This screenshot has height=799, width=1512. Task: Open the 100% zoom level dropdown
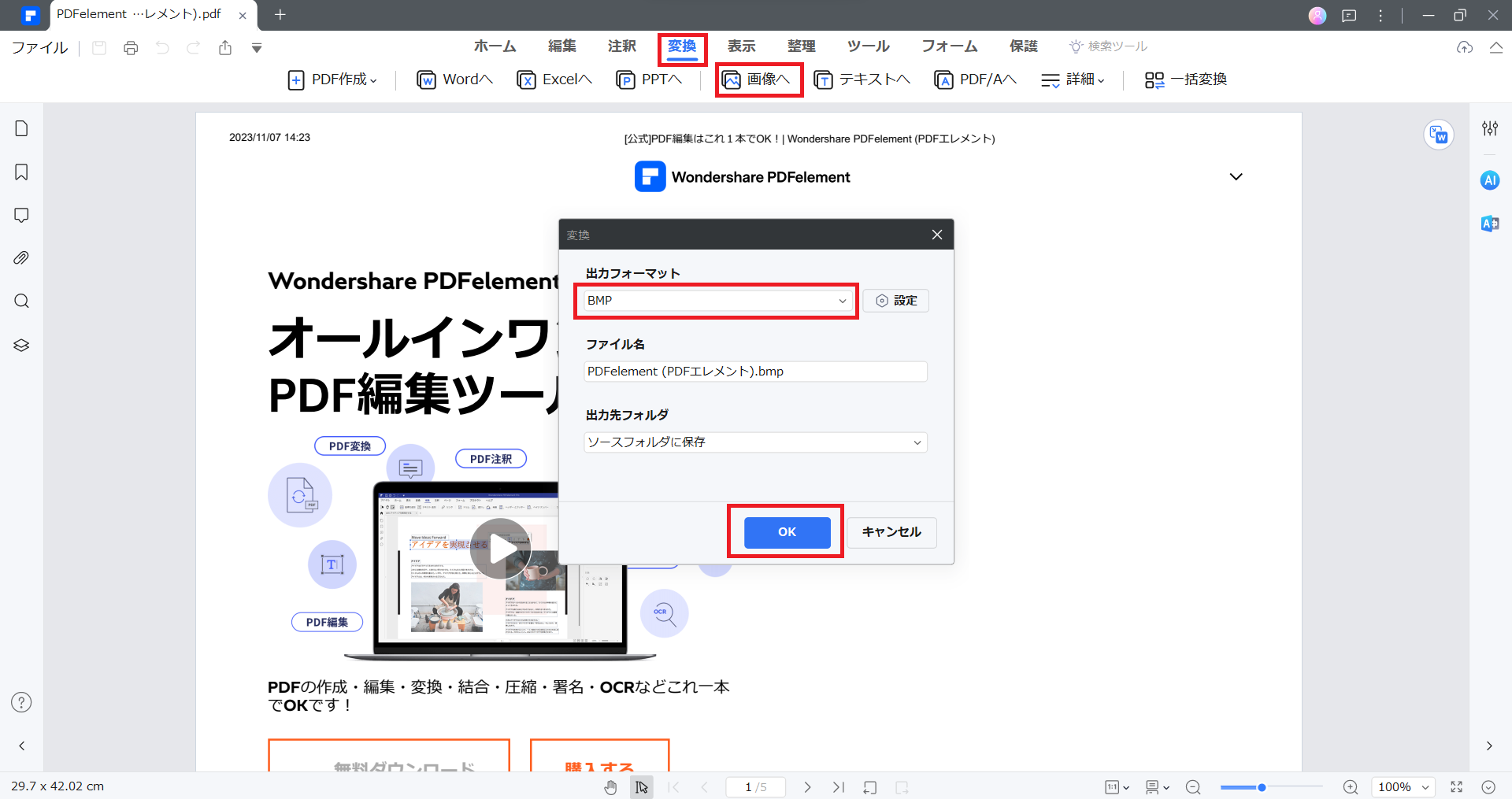tap(1403, 787)
